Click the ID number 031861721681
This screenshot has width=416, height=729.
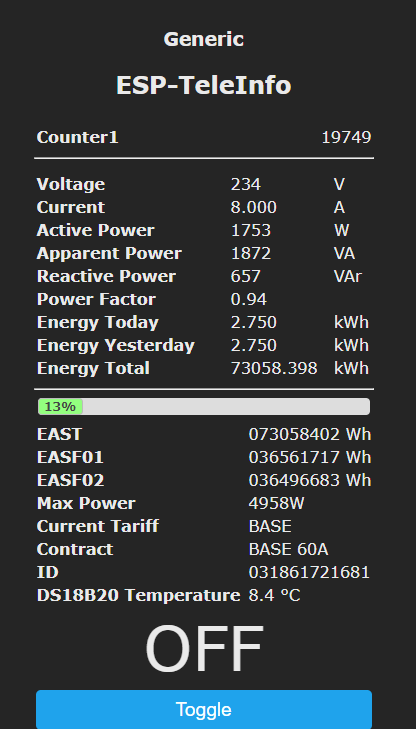click(309, 572)
